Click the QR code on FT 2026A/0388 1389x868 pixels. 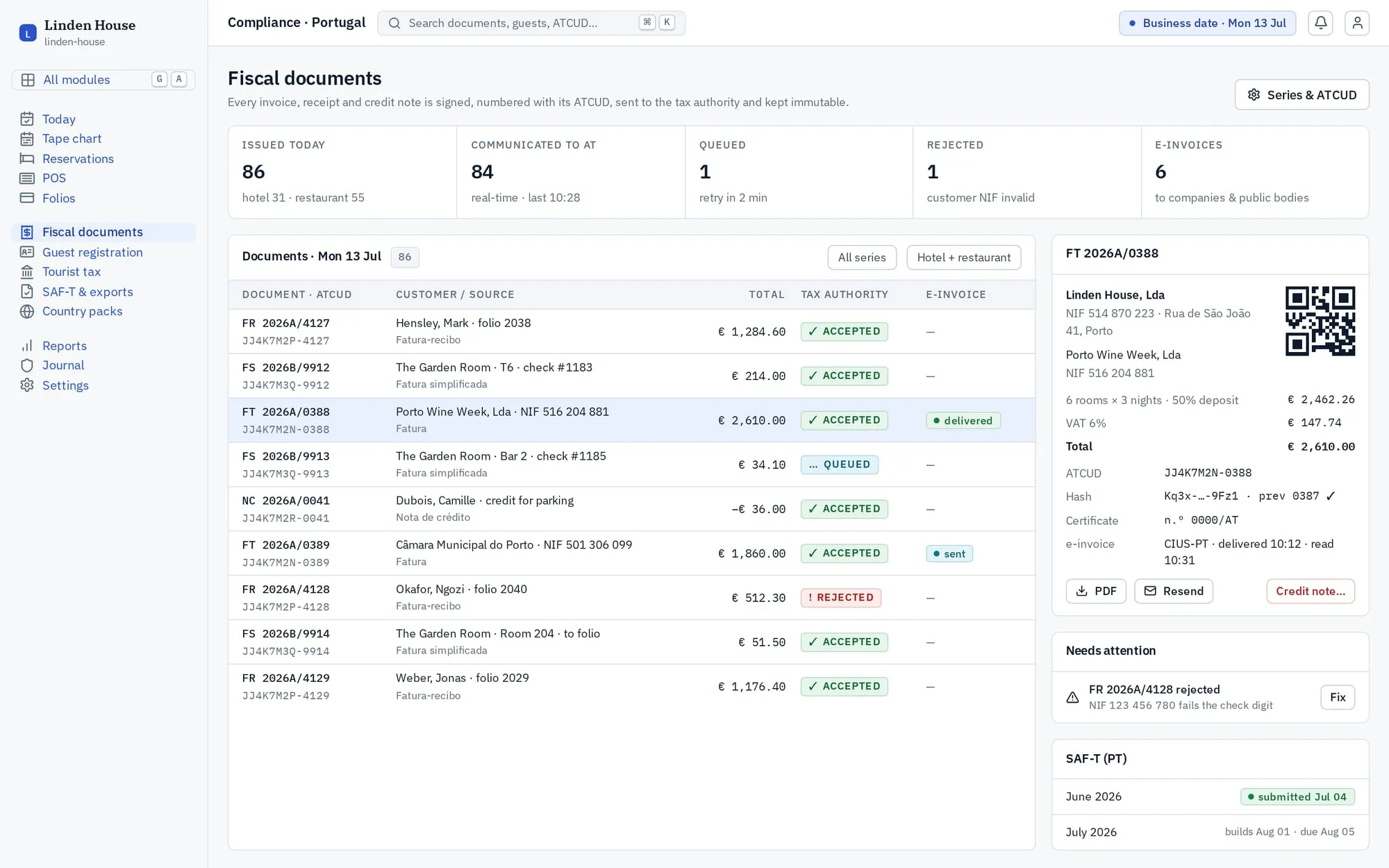point(1320,321)
